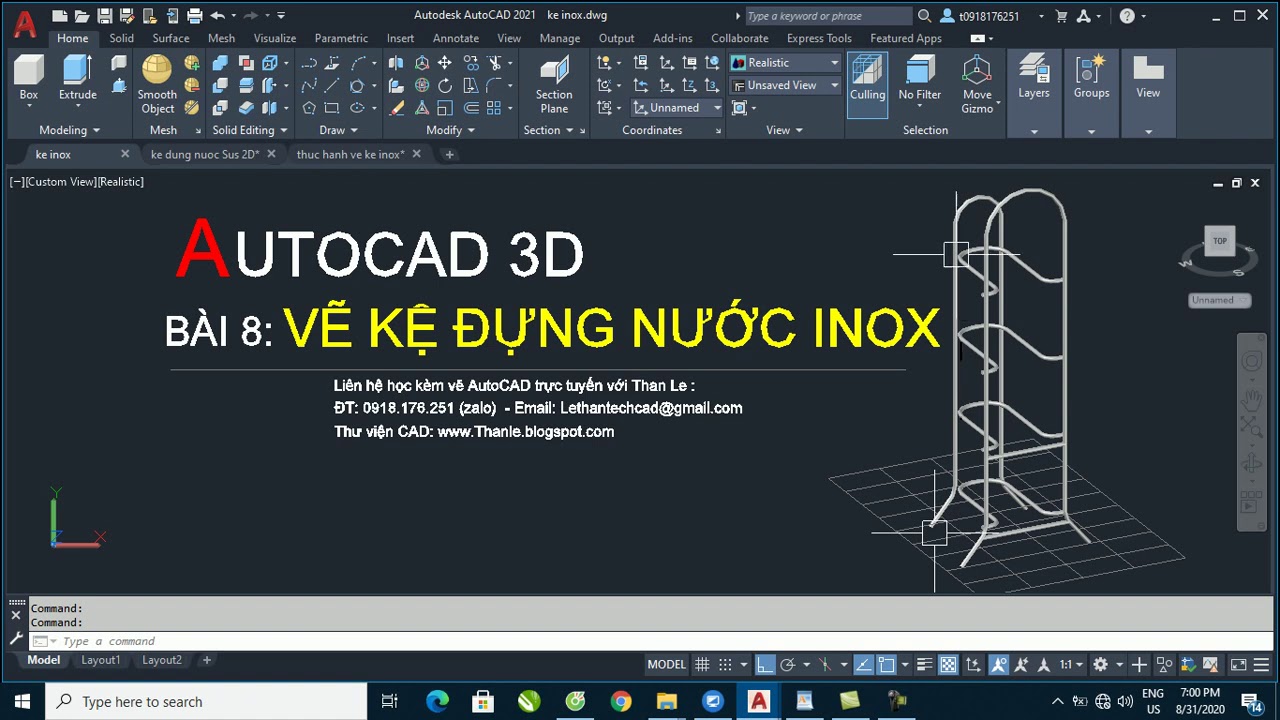Open Windows Start menu

coord(23,701)
